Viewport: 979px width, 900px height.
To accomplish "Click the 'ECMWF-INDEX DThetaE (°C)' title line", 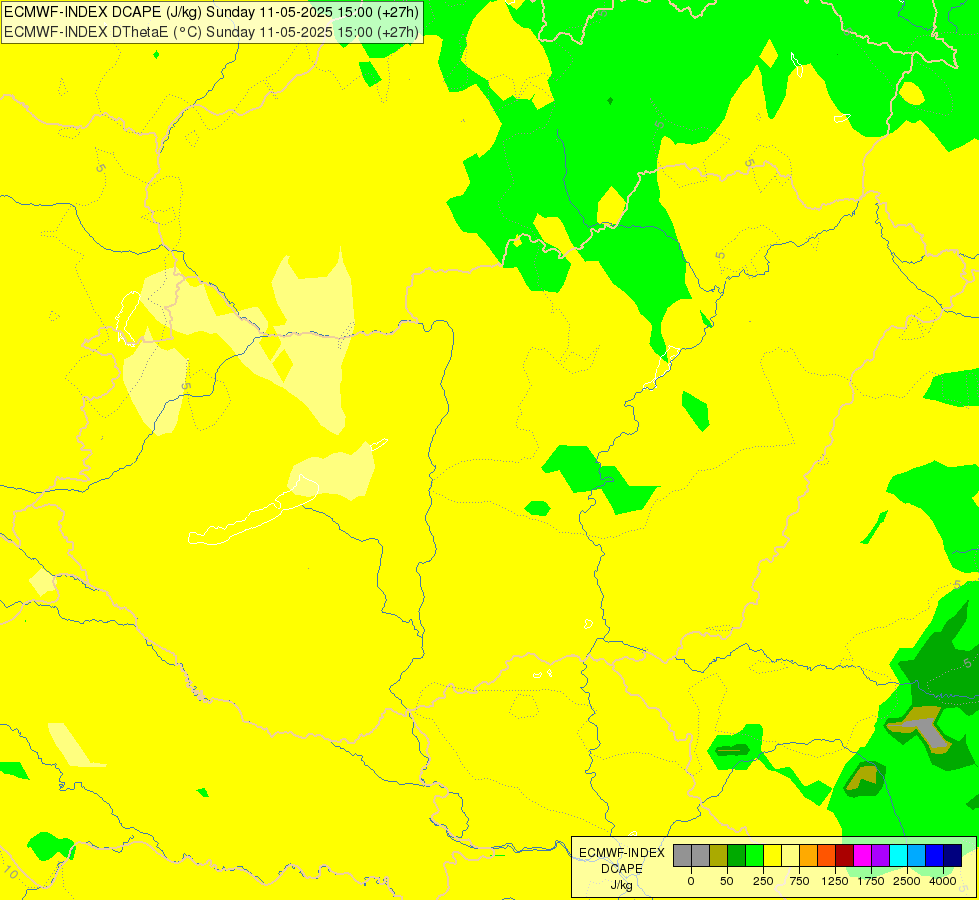I will pos(212,32).
